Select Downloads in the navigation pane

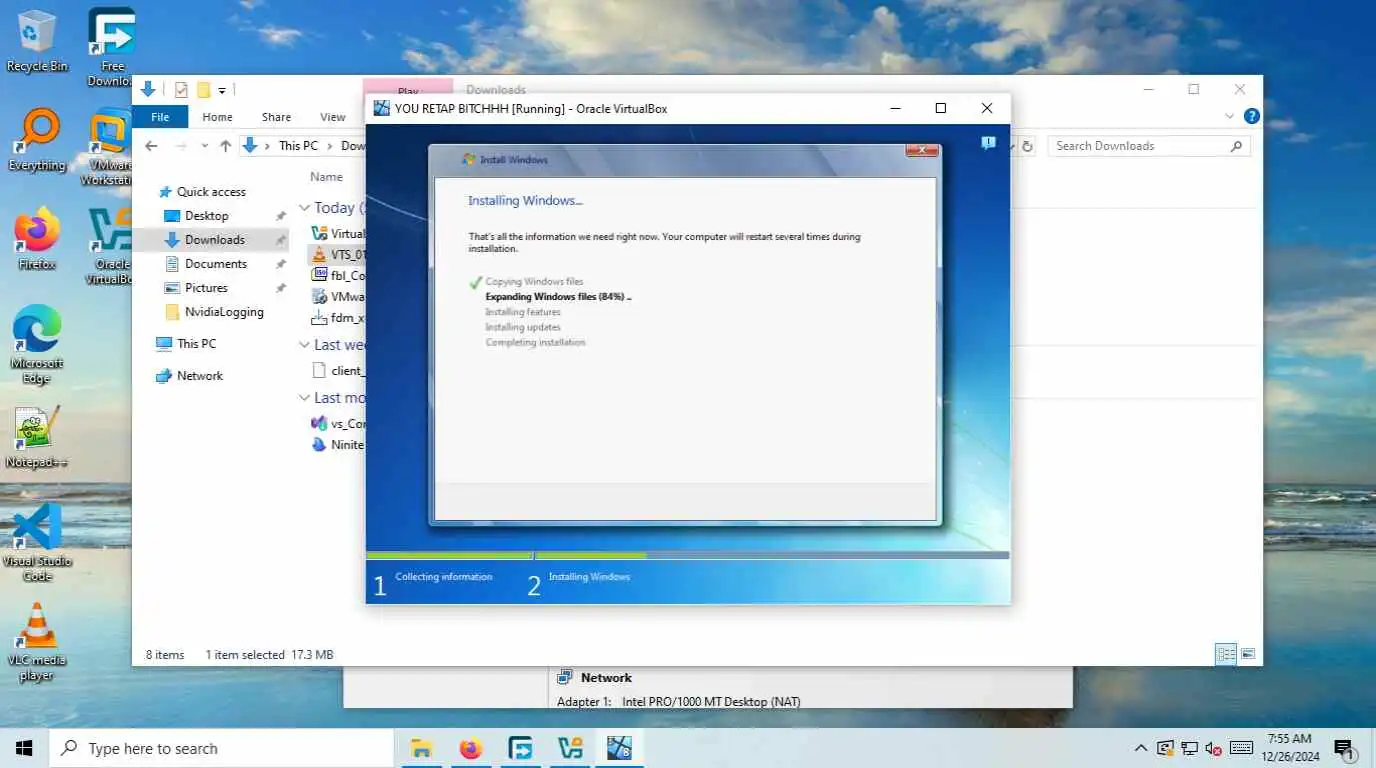[214, 240]
